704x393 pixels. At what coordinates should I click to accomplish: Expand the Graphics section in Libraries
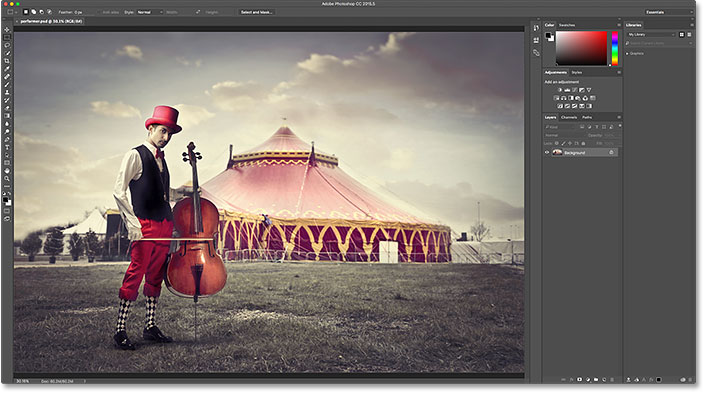[x=627, y=53]
